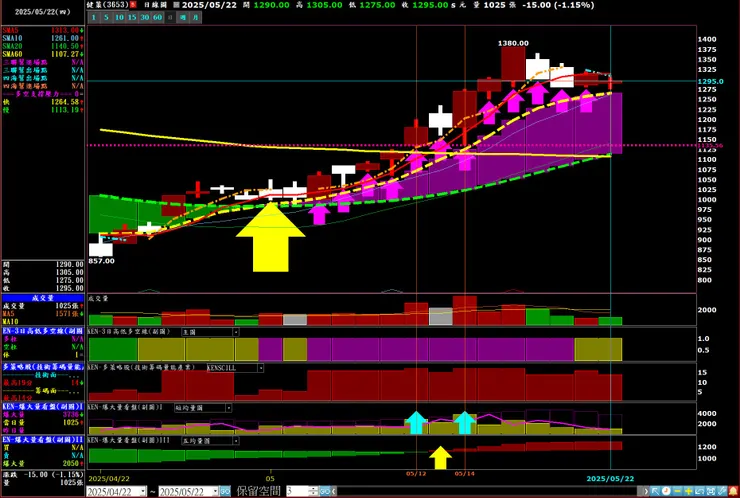Click the 健策(3653) stock name in header
This screenshot has height=498, width=740.
[x=108, y=5]
